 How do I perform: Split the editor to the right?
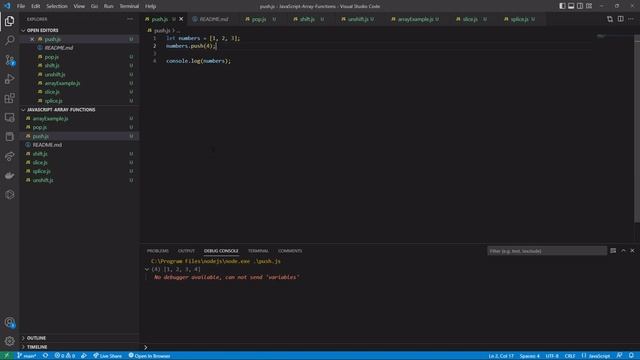[x=620, y=19]
